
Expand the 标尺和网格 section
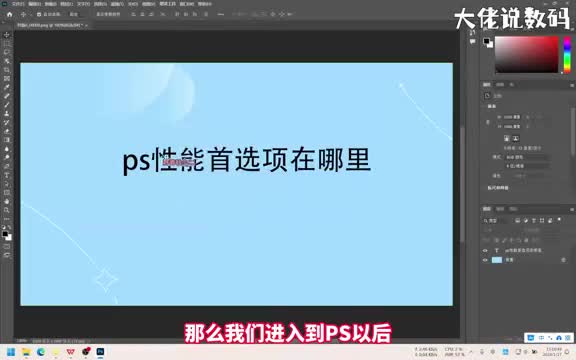point(497,188)
